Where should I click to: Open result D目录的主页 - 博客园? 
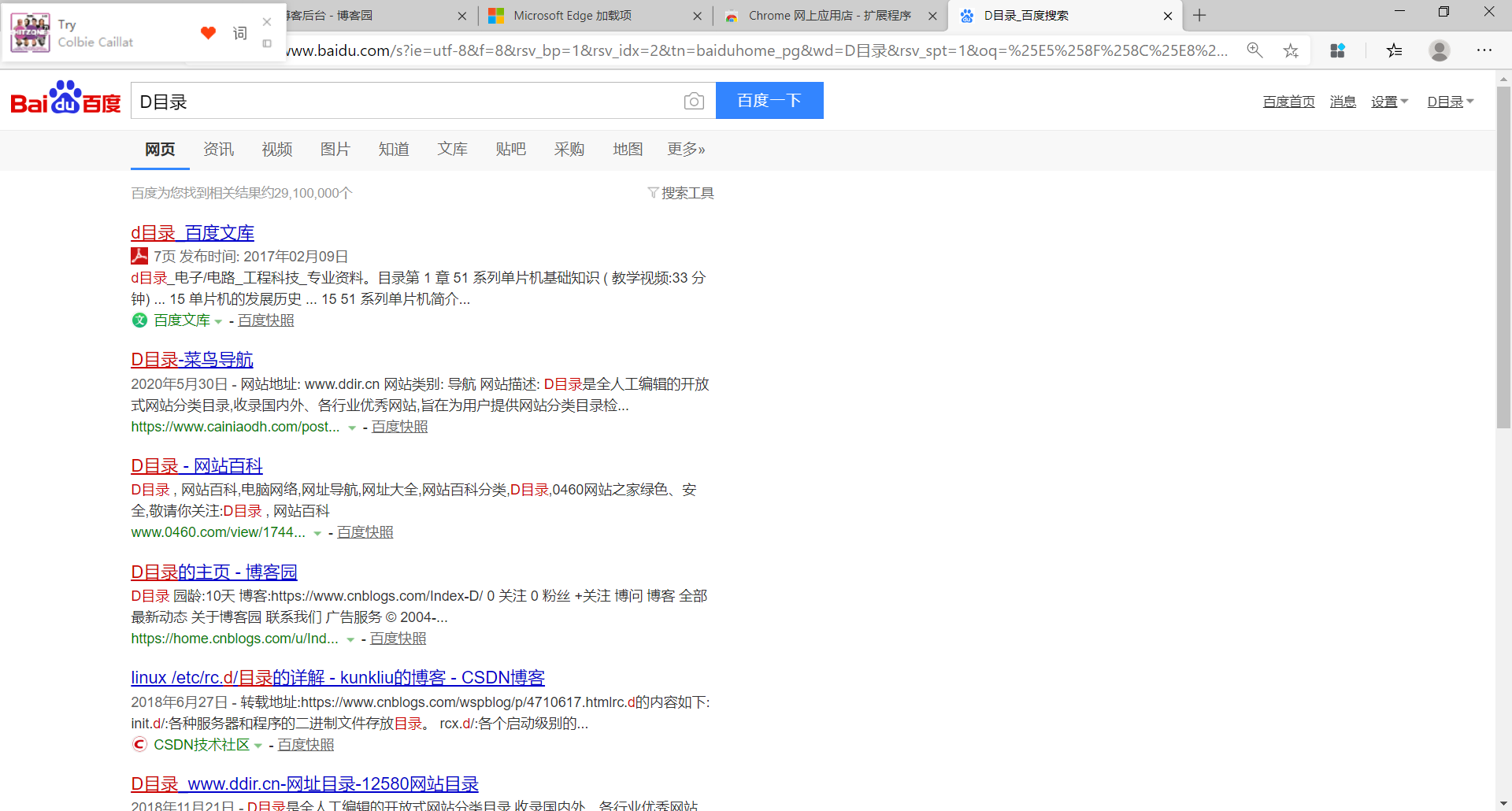coord(214,572)
